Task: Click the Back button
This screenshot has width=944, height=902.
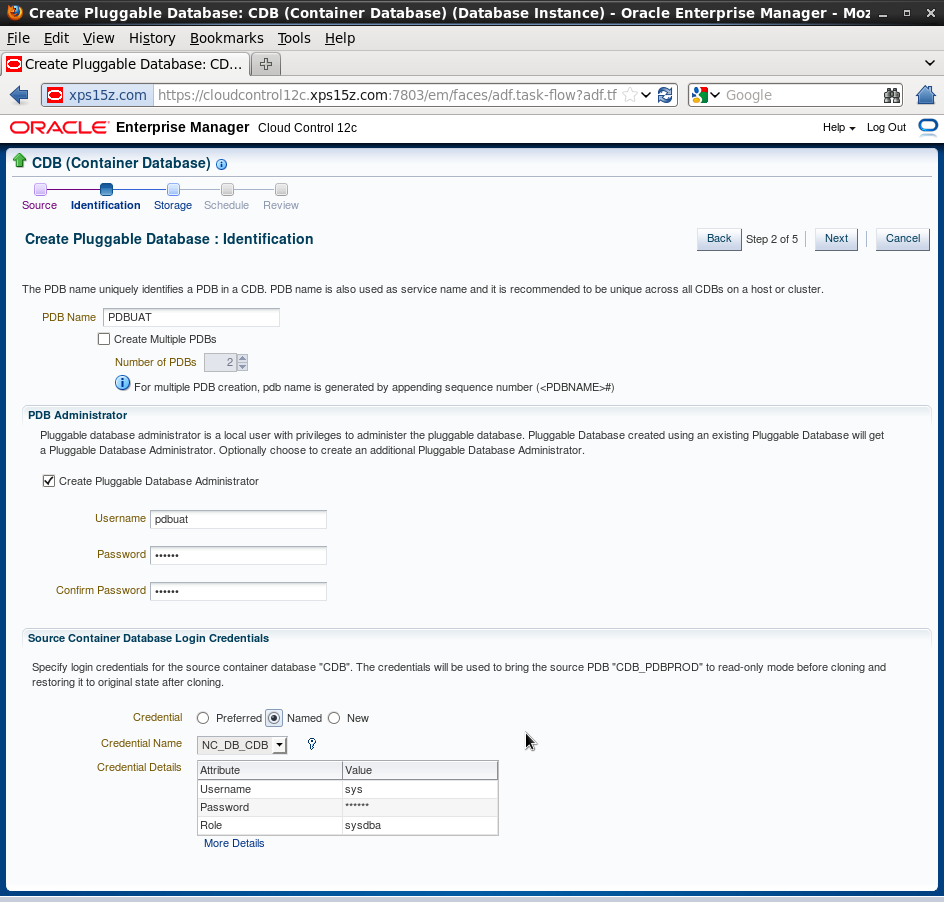Action: [719, 238]
